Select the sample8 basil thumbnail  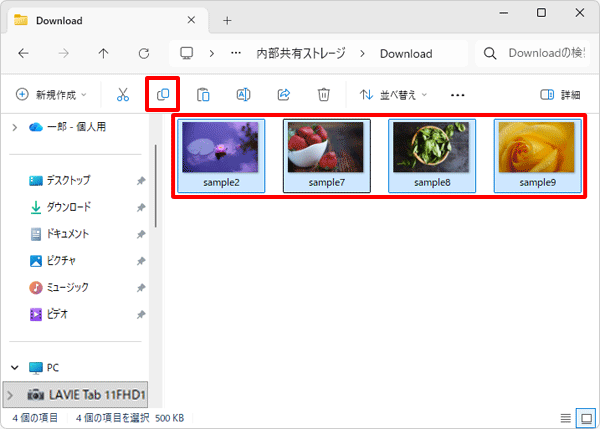432,156
